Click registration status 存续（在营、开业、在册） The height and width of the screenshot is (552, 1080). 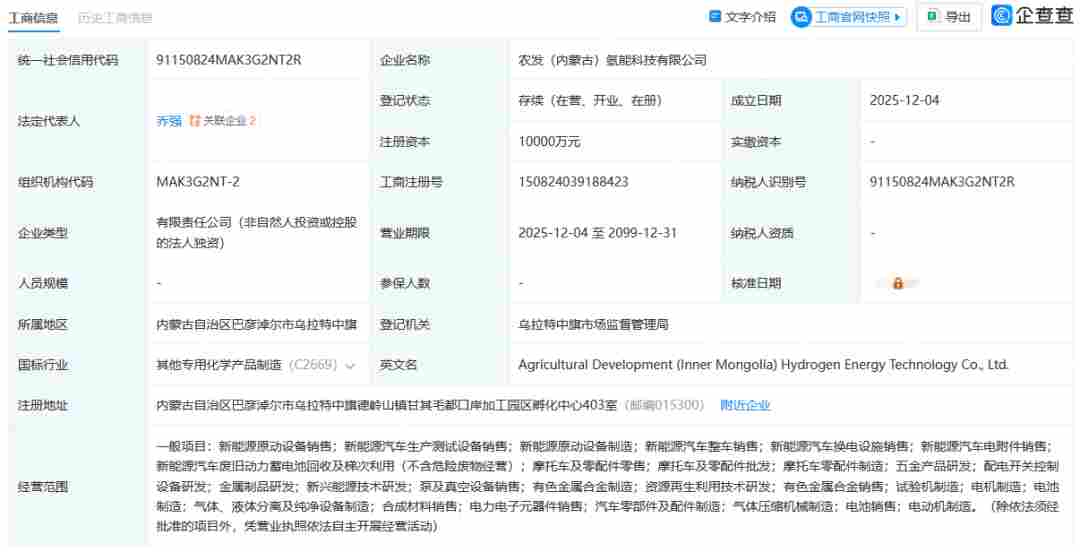click(590, 101)
